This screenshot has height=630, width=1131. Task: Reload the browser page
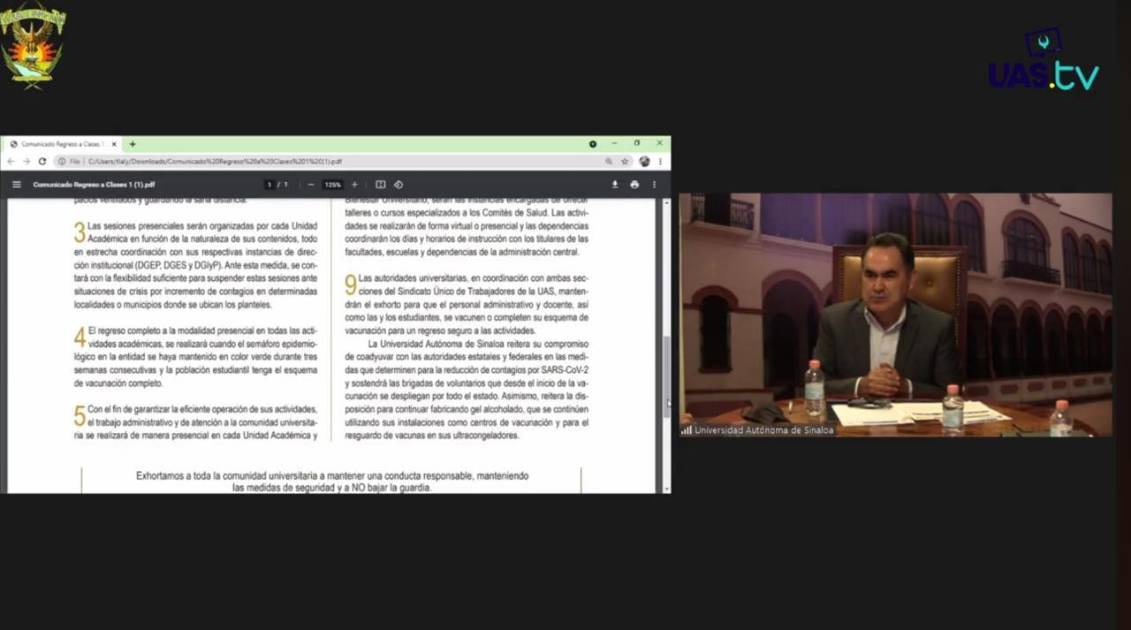click(x=42, y=161)
